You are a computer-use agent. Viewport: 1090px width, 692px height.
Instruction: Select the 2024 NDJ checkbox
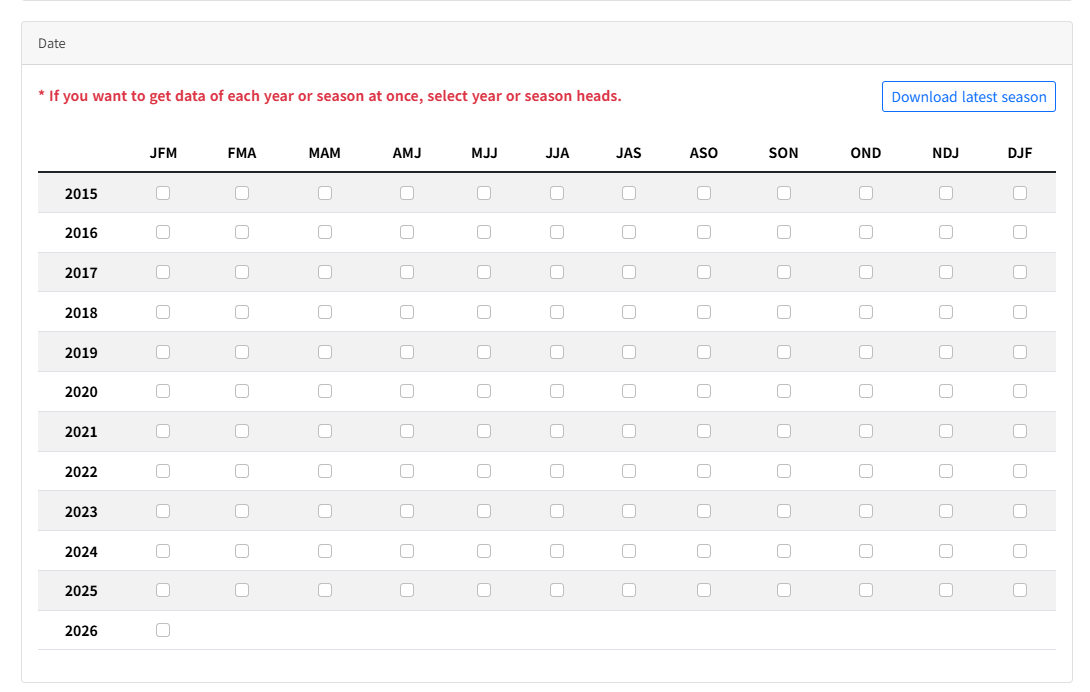(946, 550)
